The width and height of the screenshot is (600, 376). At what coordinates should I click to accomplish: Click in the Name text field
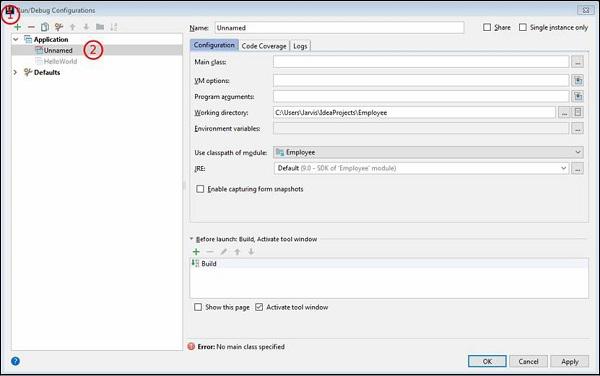click(x=339, y=28)
